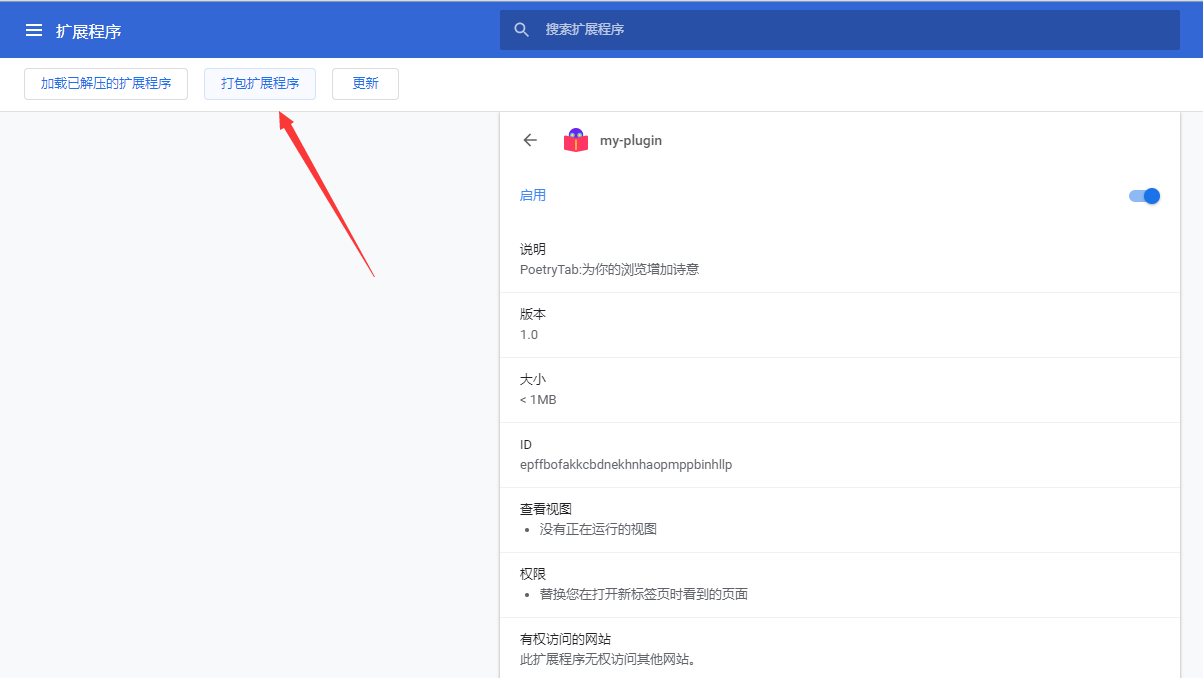
Task: Click the my-plugin extension icon
Action: (576, 140)
